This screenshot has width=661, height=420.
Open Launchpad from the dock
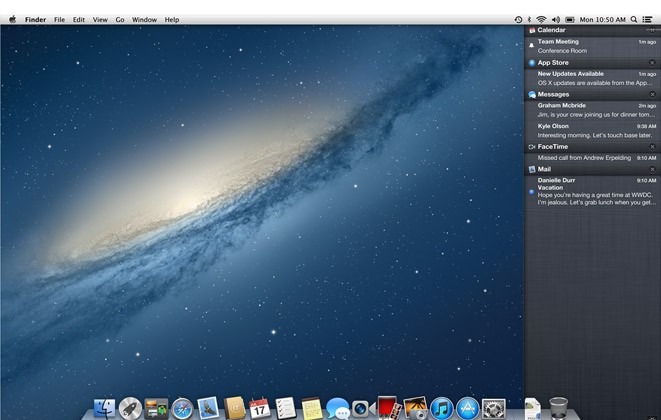[x=130, y=408]
